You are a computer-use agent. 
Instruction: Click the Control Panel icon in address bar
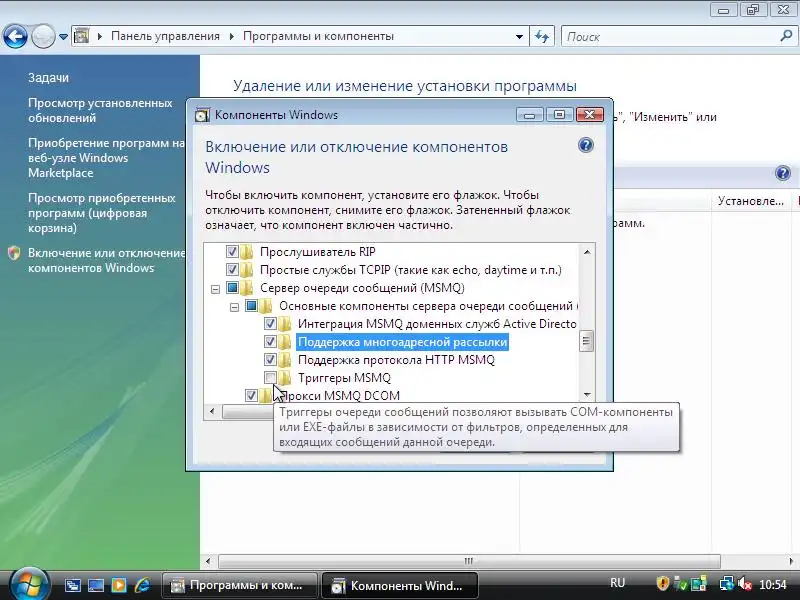(81, 36)
